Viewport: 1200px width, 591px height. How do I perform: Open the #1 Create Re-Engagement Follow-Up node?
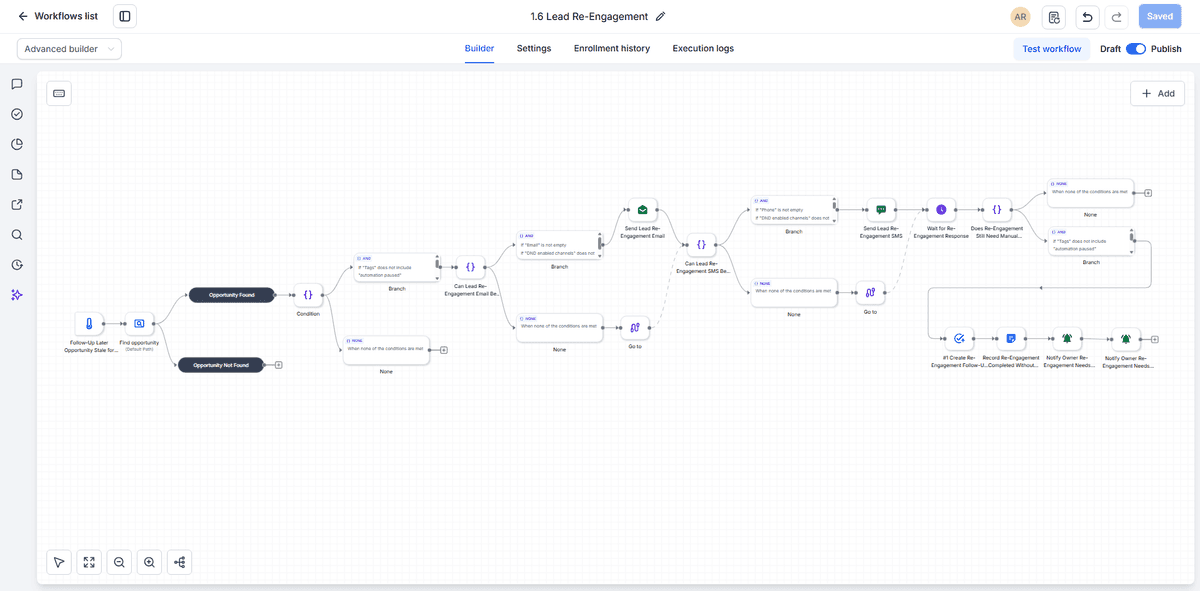[x=959, y=339]
